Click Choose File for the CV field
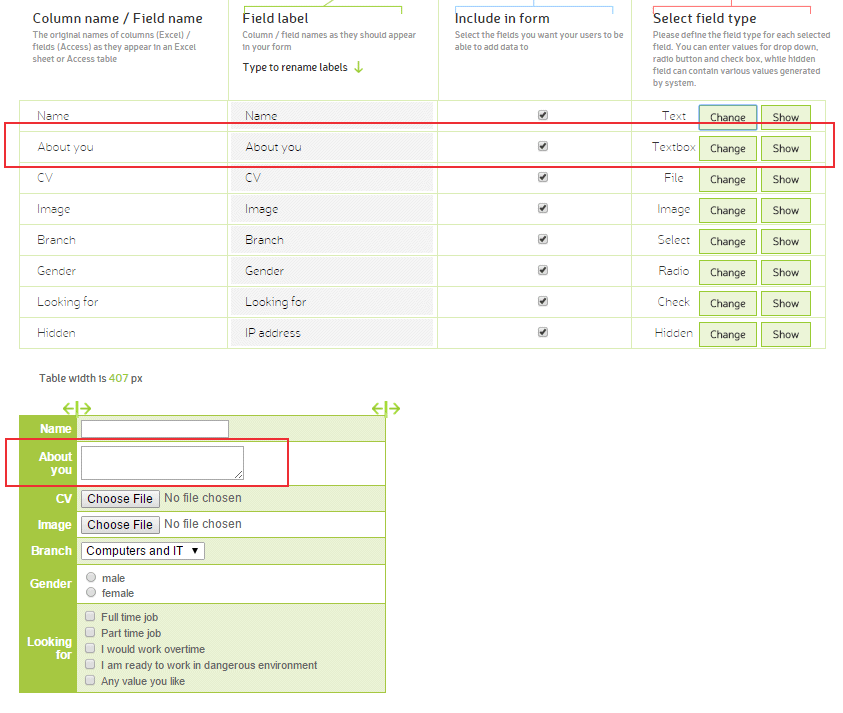Image resolution: width=843 pixels, height=713 pixels. [x=119, y=498]
